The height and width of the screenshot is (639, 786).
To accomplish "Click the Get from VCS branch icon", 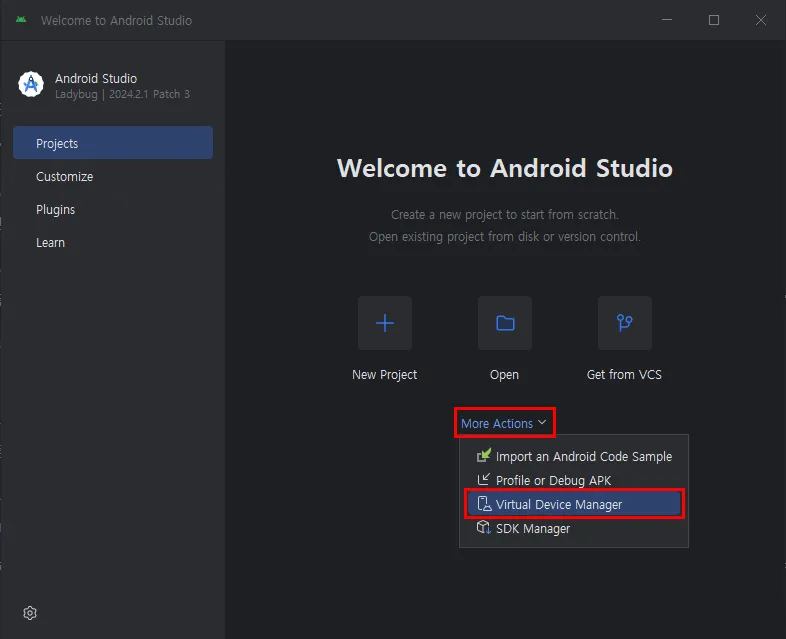I will (x=625, y=323).
